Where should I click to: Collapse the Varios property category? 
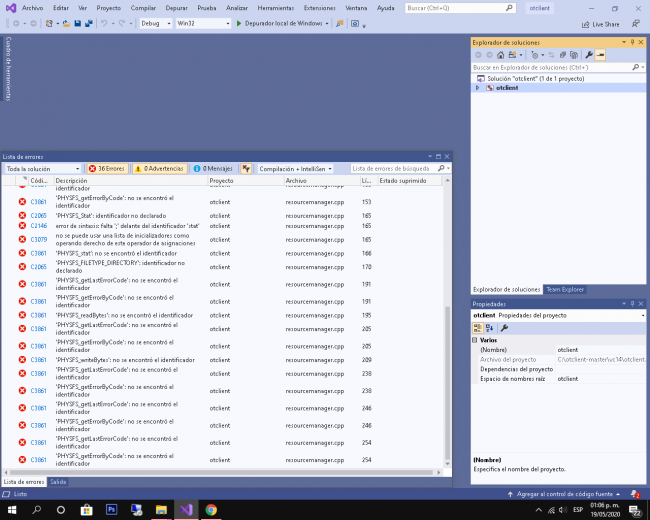(475, 340)
